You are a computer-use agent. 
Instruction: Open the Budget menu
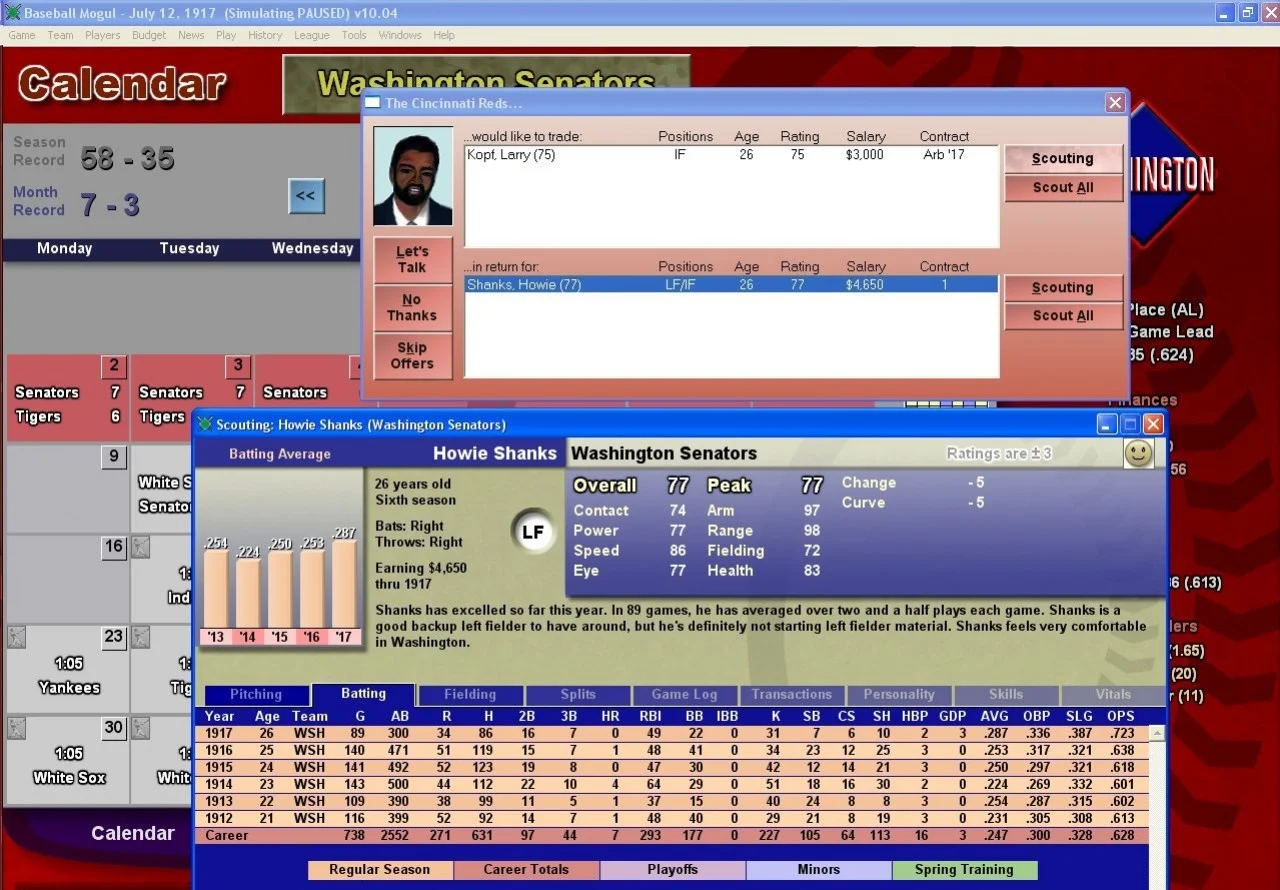click(x=149, y=35)
